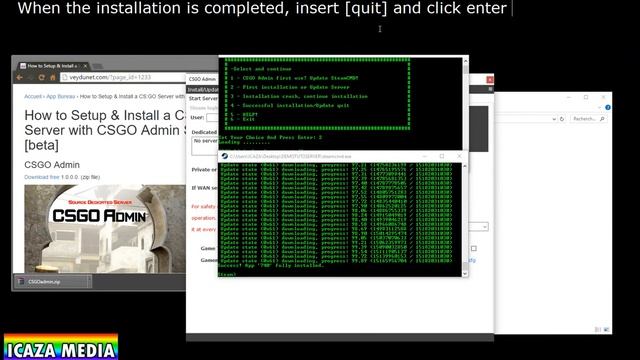Click the 'Success! App fully installed' line
Viewport: 640px width, 360px height.
[x=271, y=265]
